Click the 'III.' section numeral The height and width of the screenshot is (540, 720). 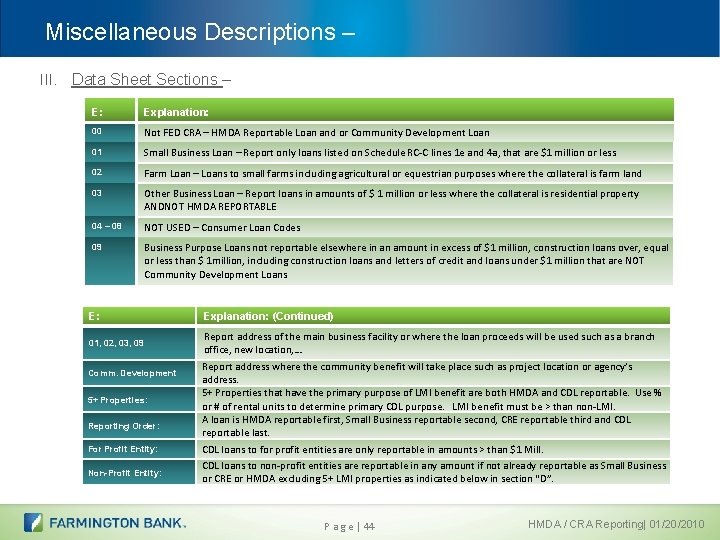pyautogui.click(x=48, y=80)
